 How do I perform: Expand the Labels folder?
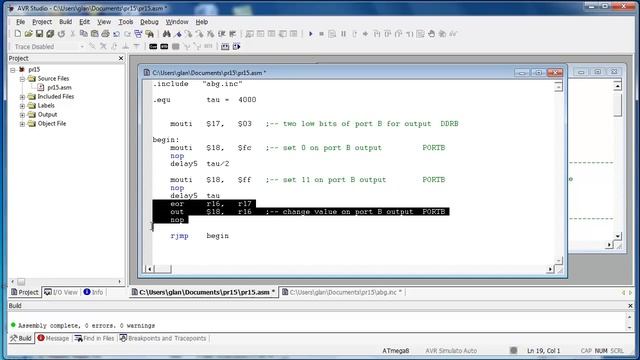tap(22, 106)
